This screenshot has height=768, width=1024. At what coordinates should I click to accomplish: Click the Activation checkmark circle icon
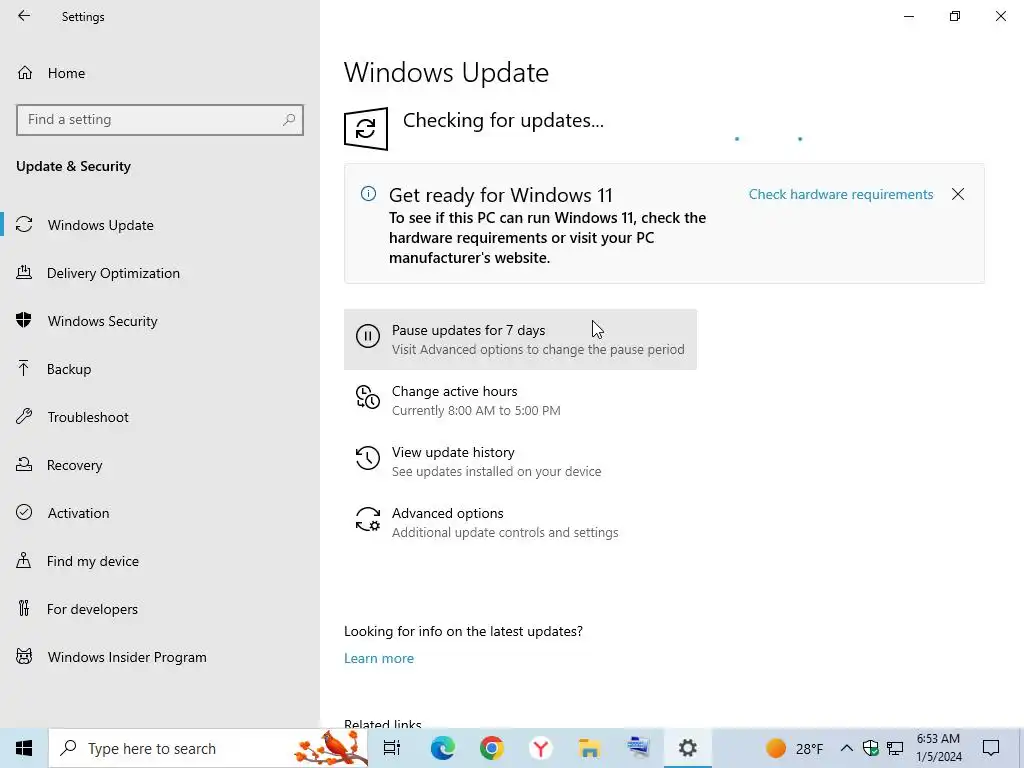[24, 513]
